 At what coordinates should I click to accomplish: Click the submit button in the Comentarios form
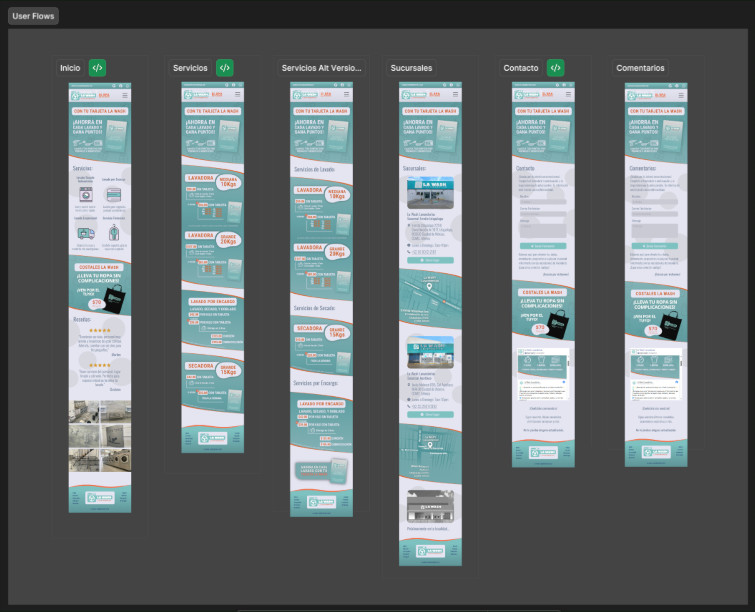(655, 245)
